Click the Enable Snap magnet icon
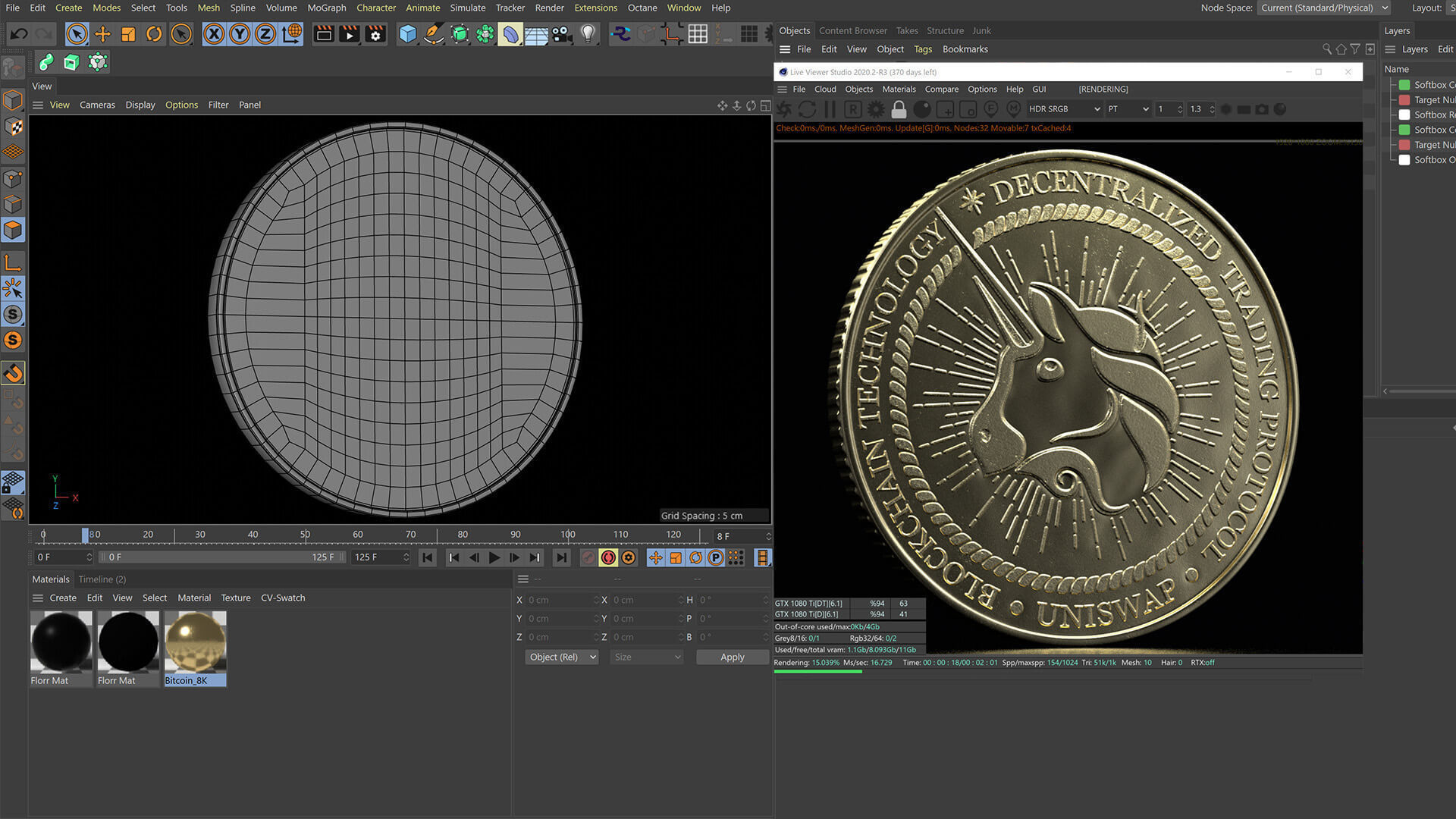The width and height of the screenshot is (1456, 819). coord(13,373)
